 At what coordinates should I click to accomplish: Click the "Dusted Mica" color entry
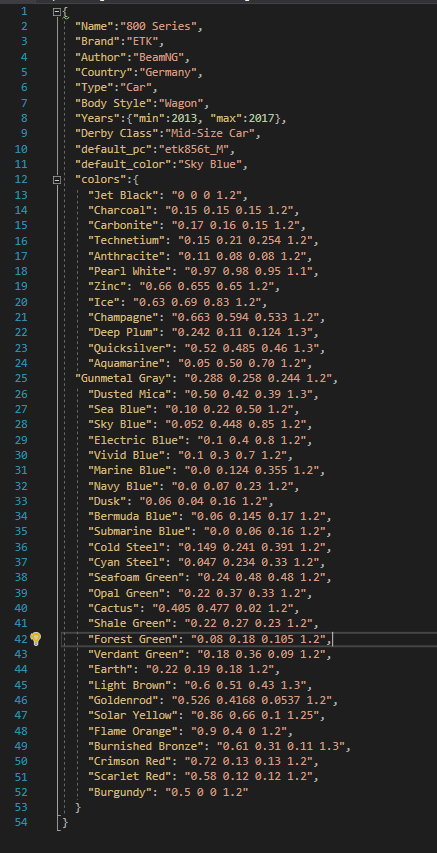[203, 393]
